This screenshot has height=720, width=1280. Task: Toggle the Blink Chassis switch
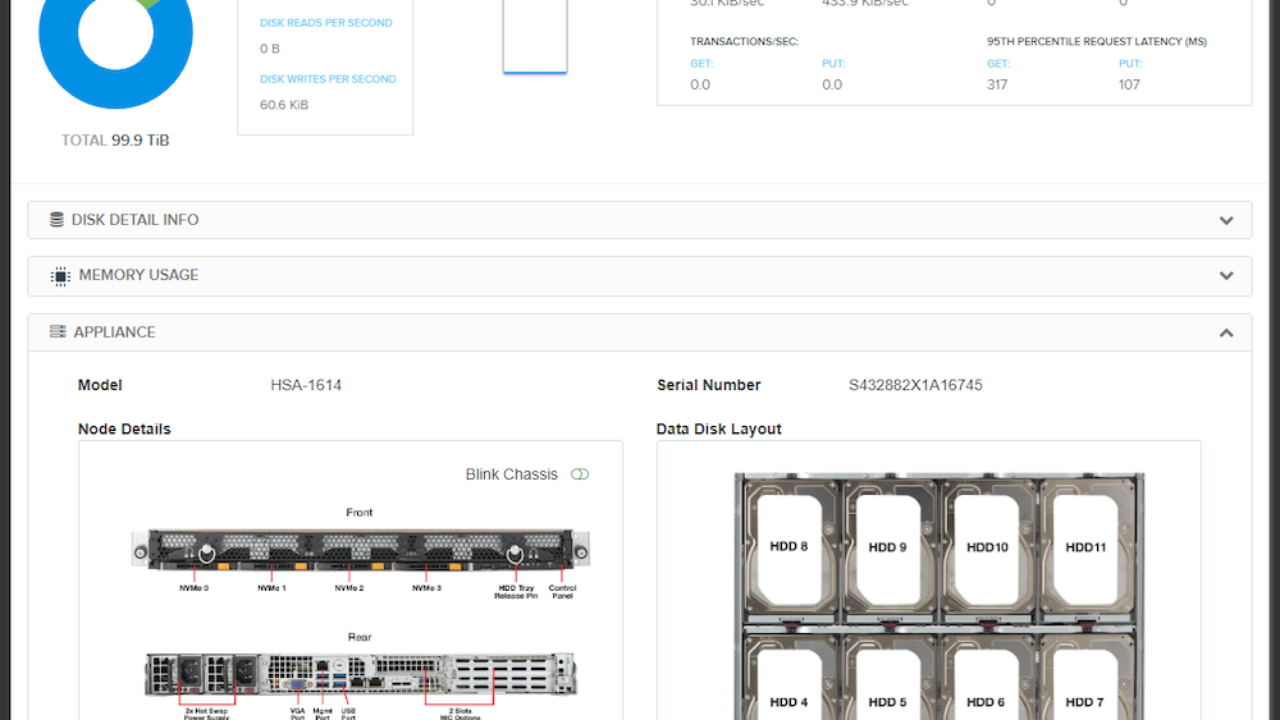point(580,474)
